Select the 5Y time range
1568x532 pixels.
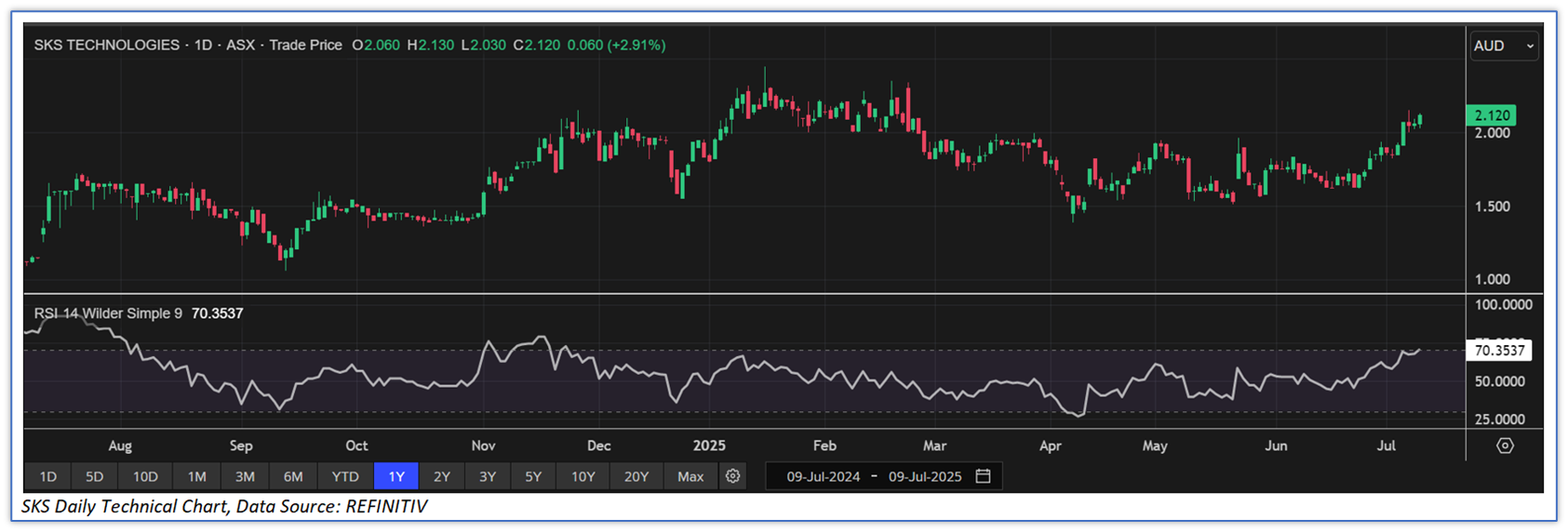(x=533, y=476)
